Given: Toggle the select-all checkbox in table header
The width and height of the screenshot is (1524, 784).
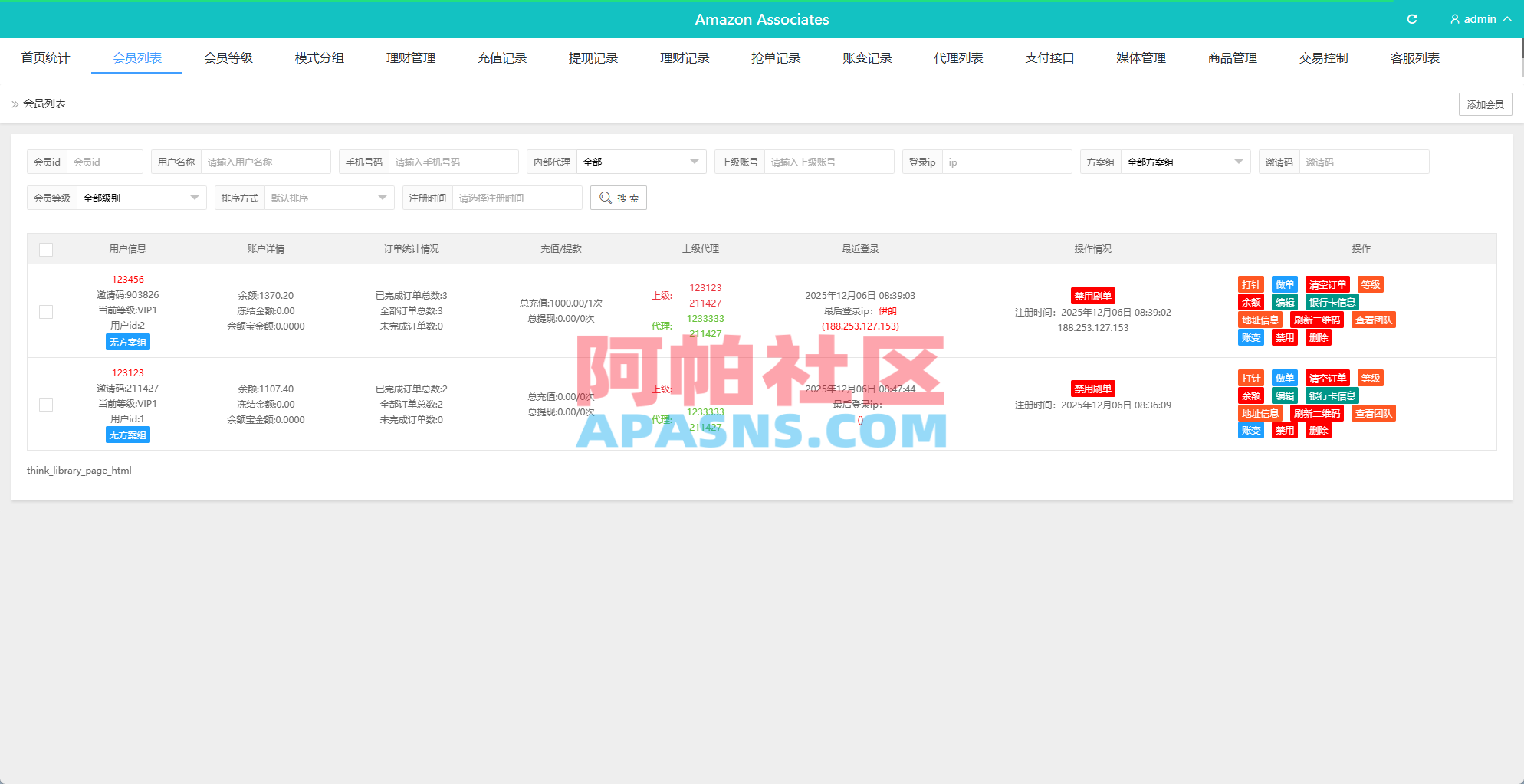Looking at the screenshot, I should point(46,250).
